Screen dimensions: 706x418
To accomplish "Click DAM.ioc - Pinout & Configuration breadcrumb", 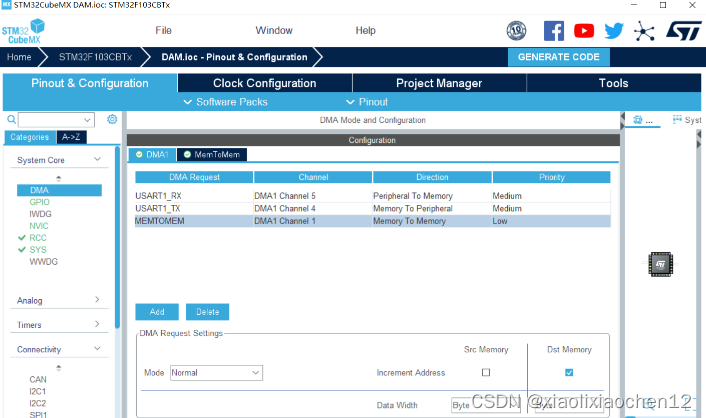I will pyautogui.click(x=234, y=57).
